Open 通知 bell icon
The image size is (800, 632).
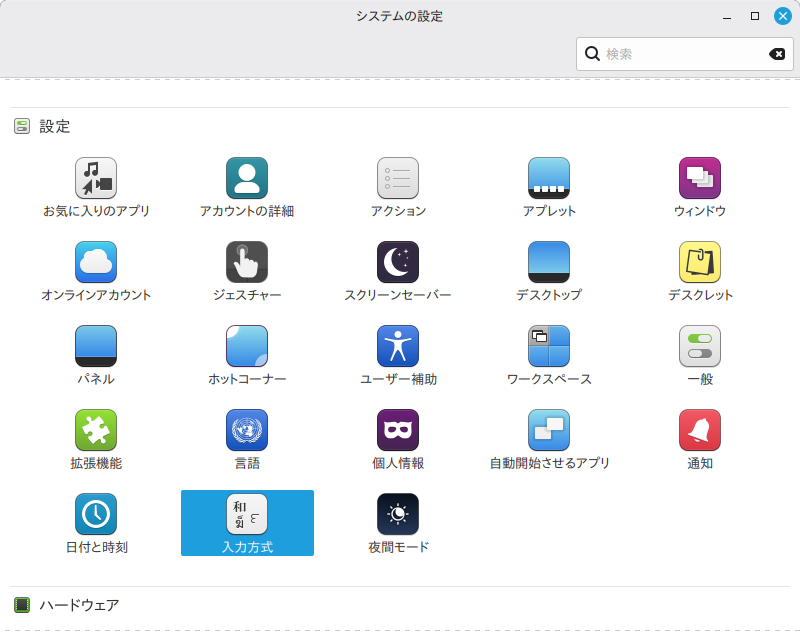700,431
